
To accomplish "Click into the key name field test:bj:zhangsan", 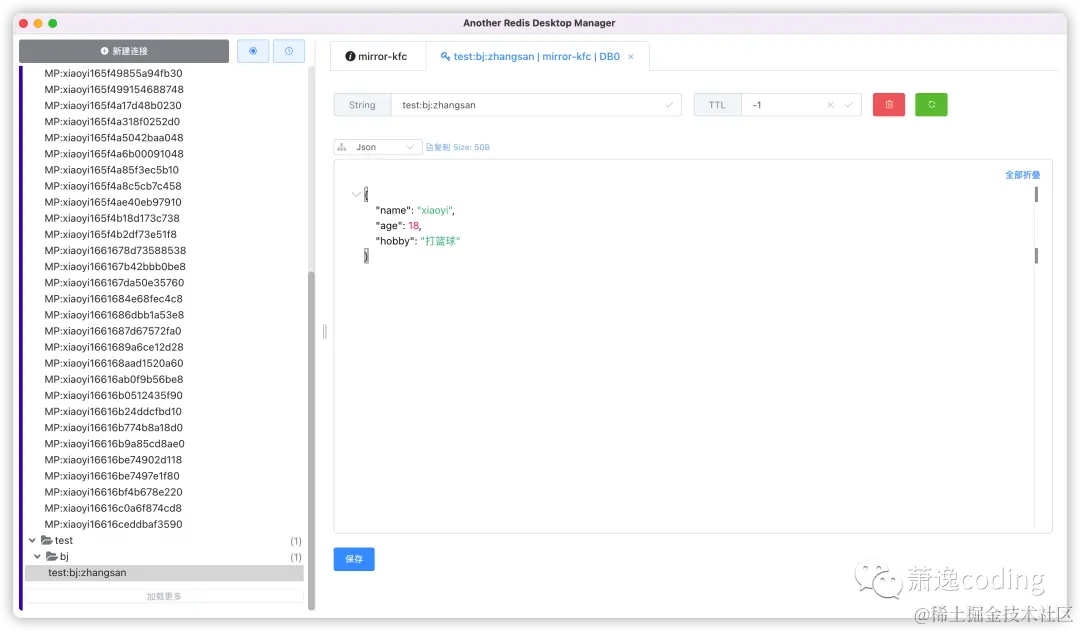I will coord(536,105).
